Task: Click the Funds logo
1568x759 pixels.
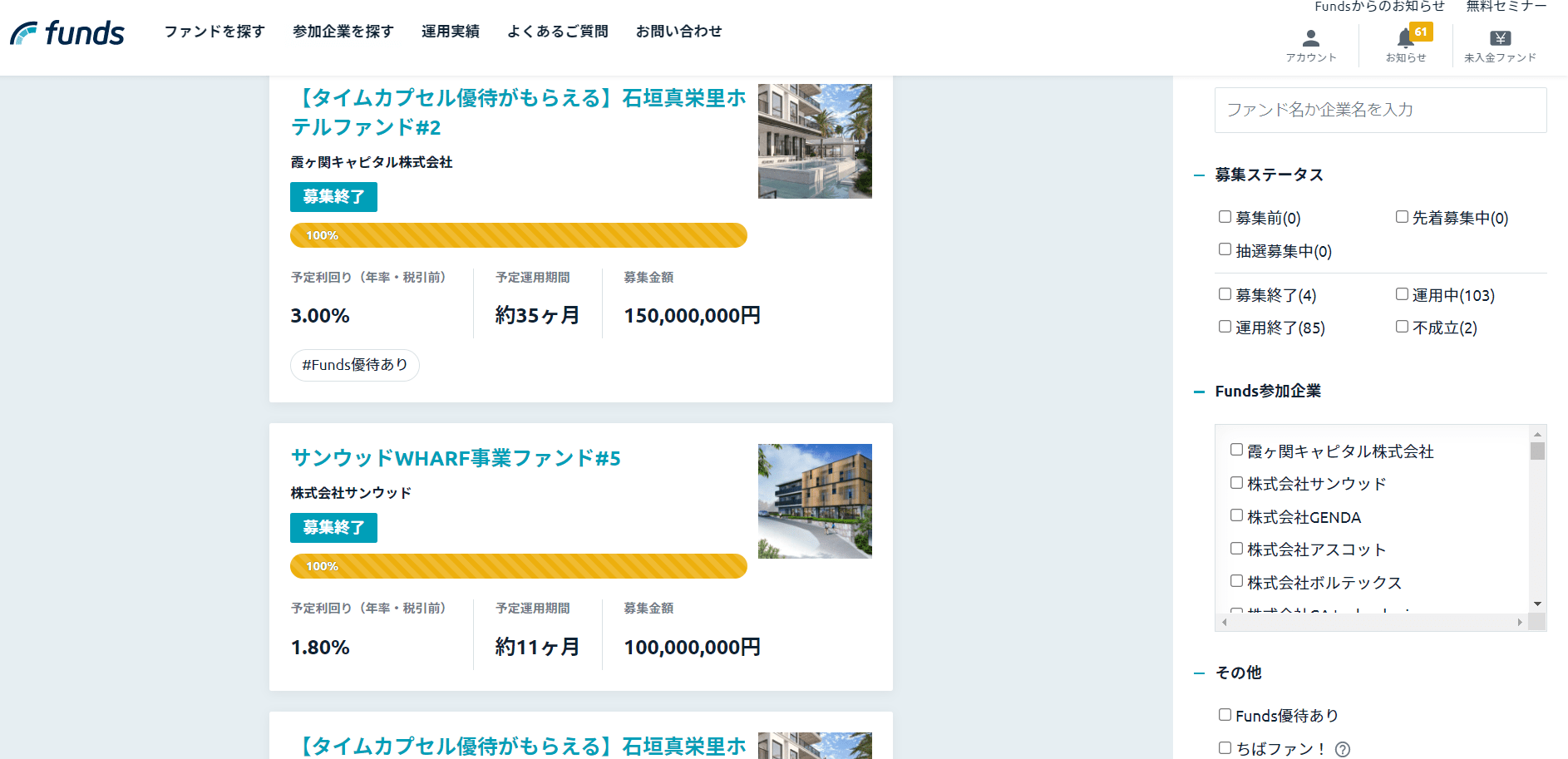Action: click(x=67, y=33)
